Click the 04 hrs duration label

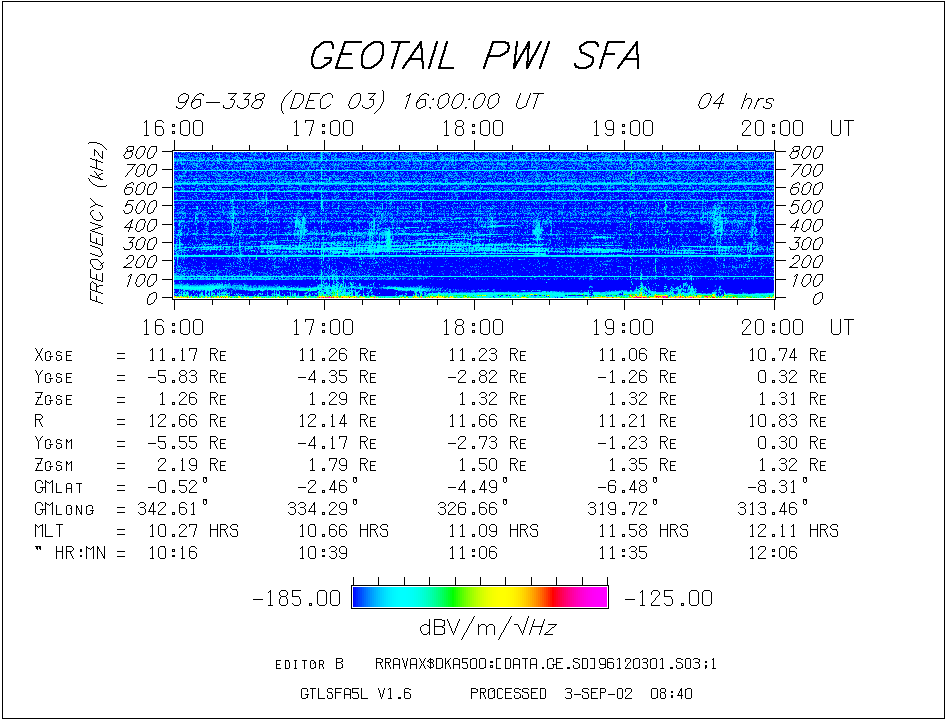pyautogui.click(x=735, y=101)
